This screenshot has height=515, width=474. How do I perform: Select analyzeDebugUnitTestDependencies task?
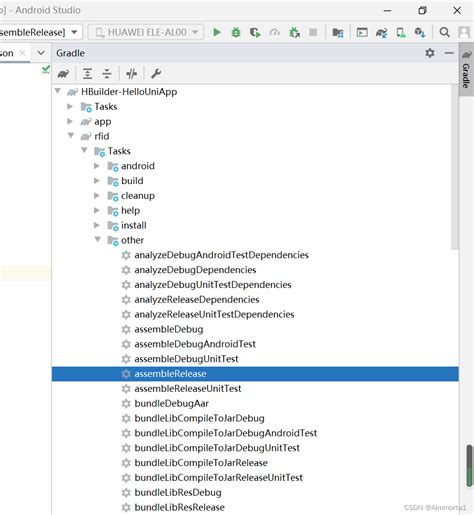pos(213,285)
